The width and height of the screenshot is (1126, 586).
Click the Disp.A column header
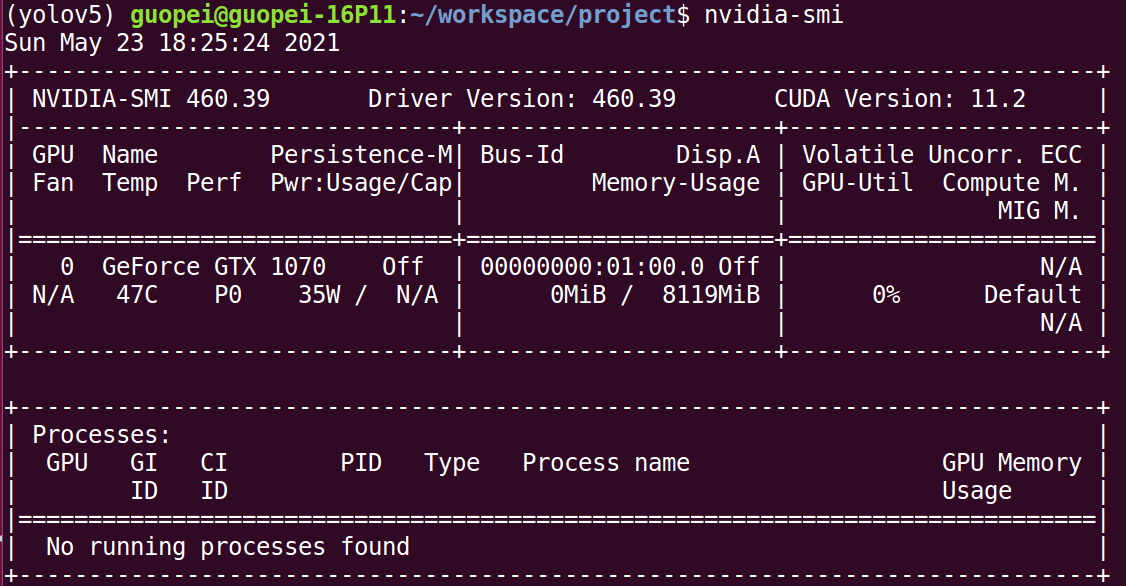[x=718, y=154]
